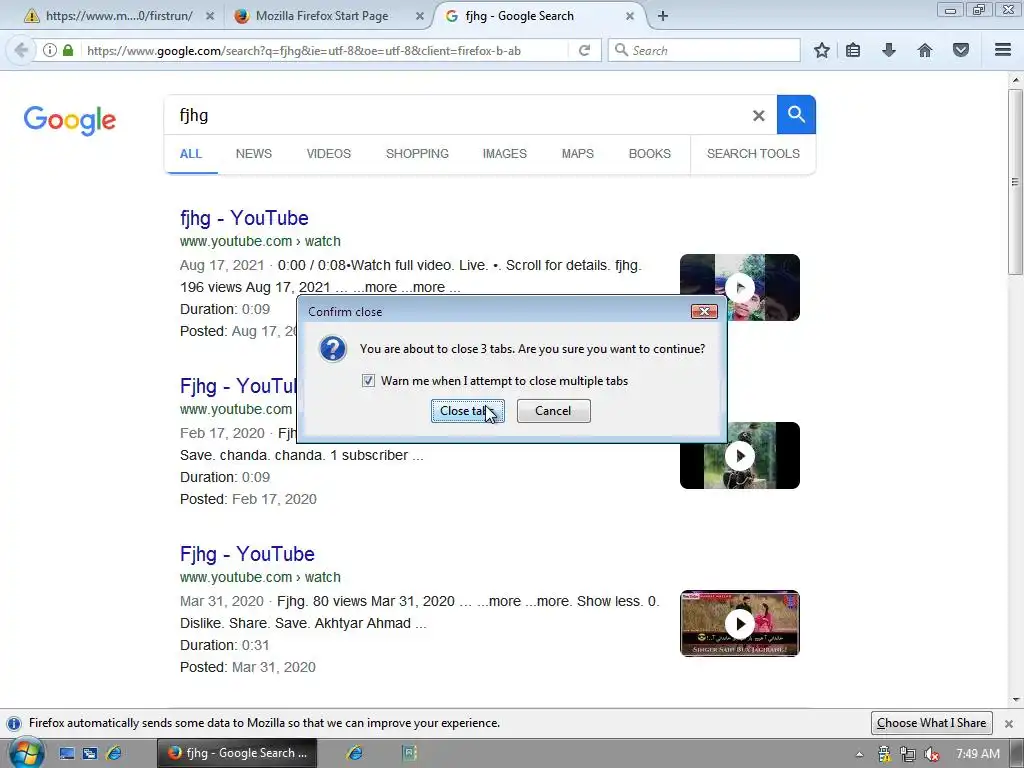The width and height of the screenshot is (1024, 768).
Task: Open the Downloads arrow icon
Action: tap(889, 50)
